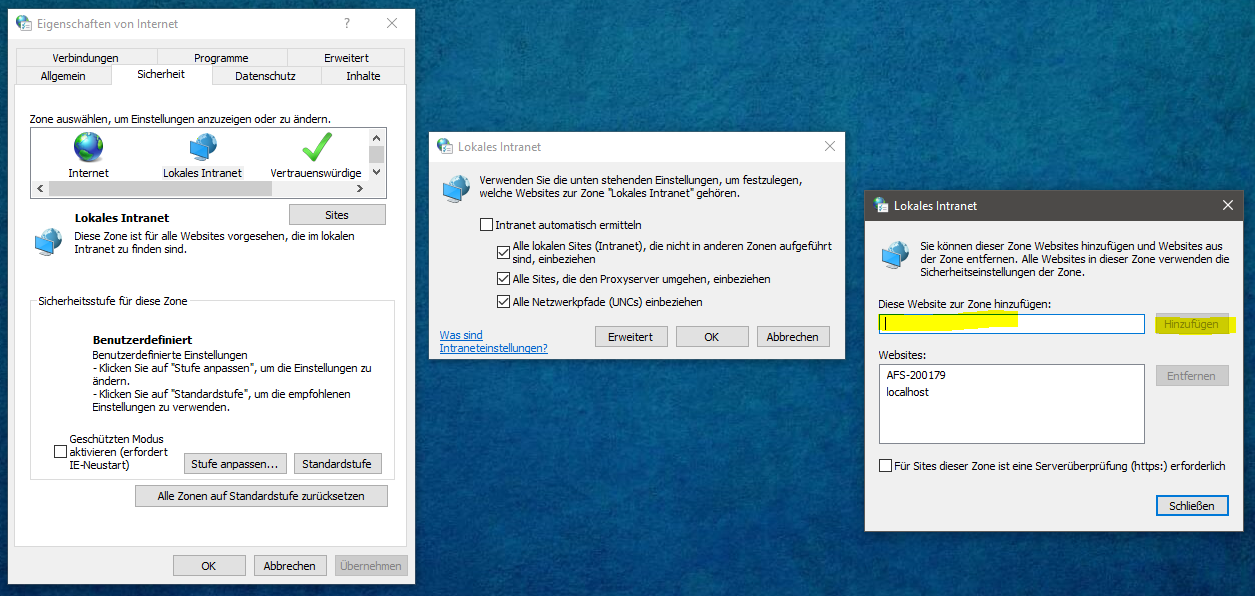This screenshot has width=1255, height=596.
Task: Click Abbrechen in the middle Lokales Intranet dialog
Action: coord(793,337)
